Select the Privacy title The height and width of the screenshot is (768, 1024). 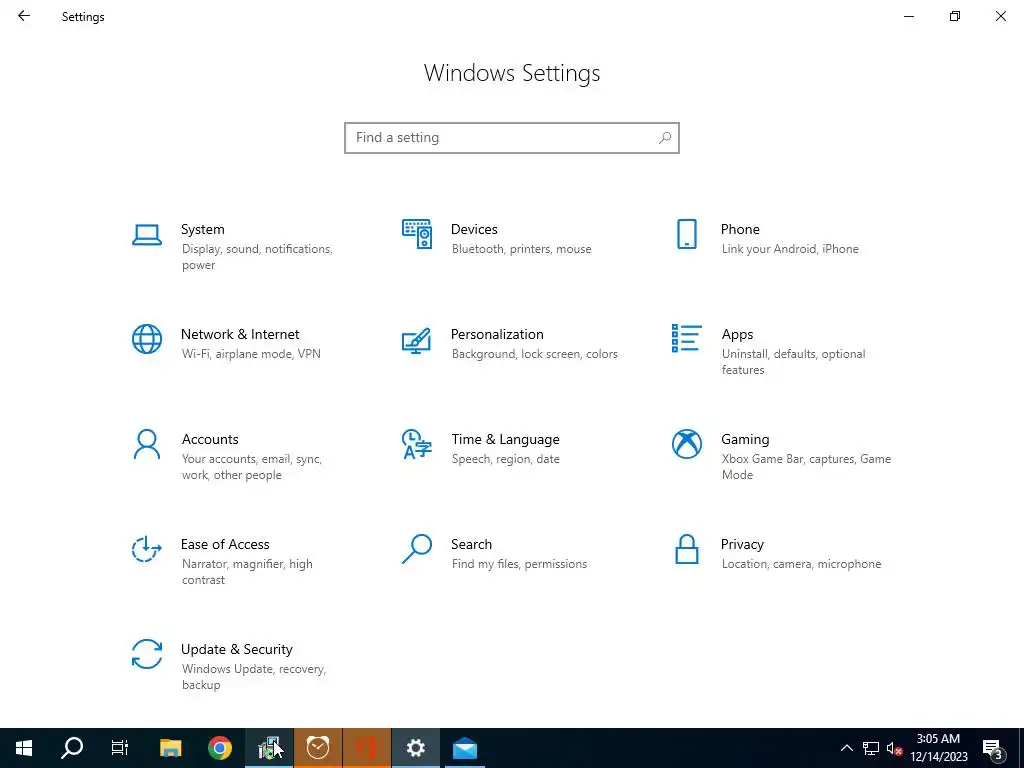click(x=742, y=545)
